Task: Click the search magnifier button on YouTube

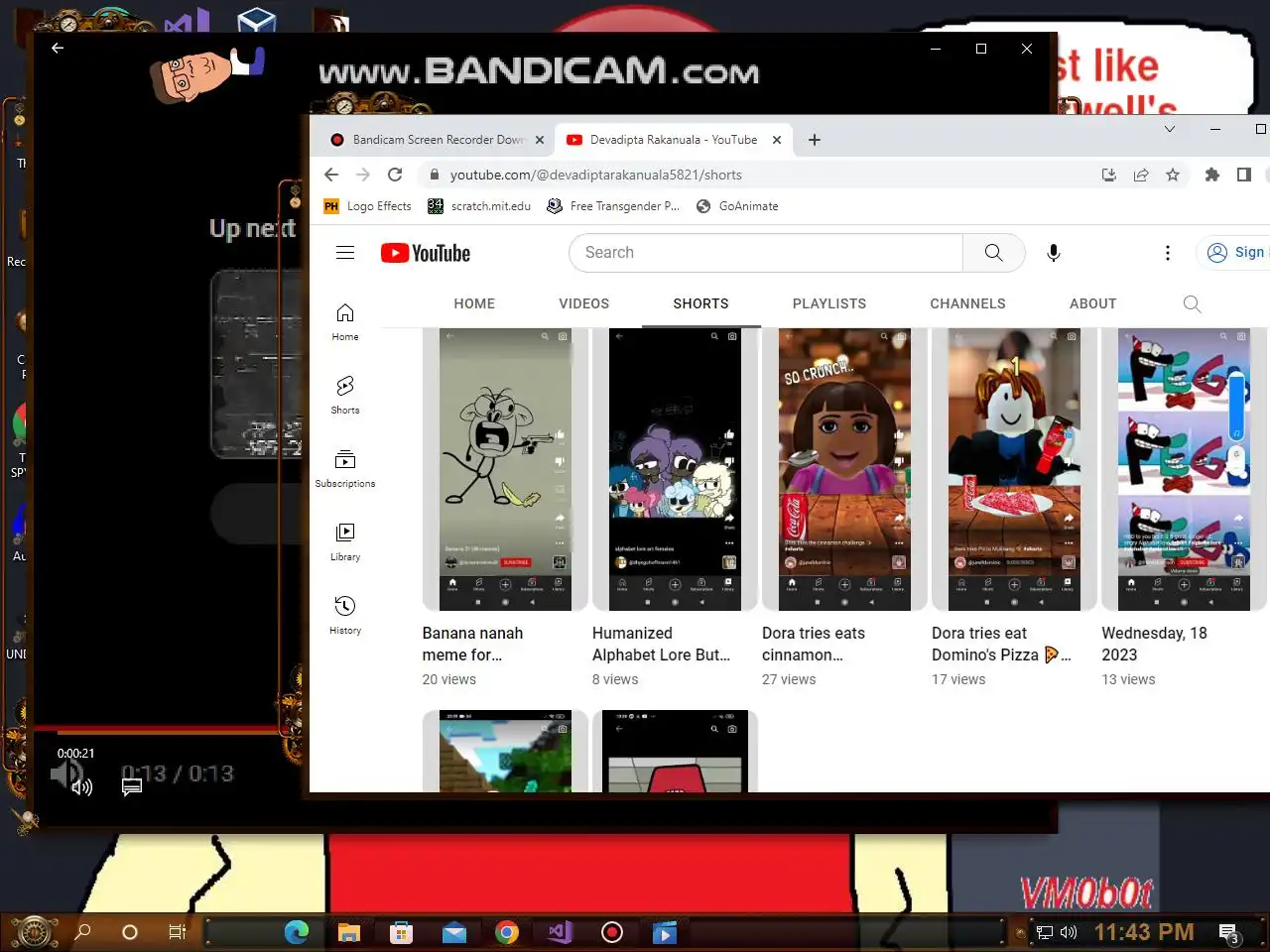Action: coord(993,253)
